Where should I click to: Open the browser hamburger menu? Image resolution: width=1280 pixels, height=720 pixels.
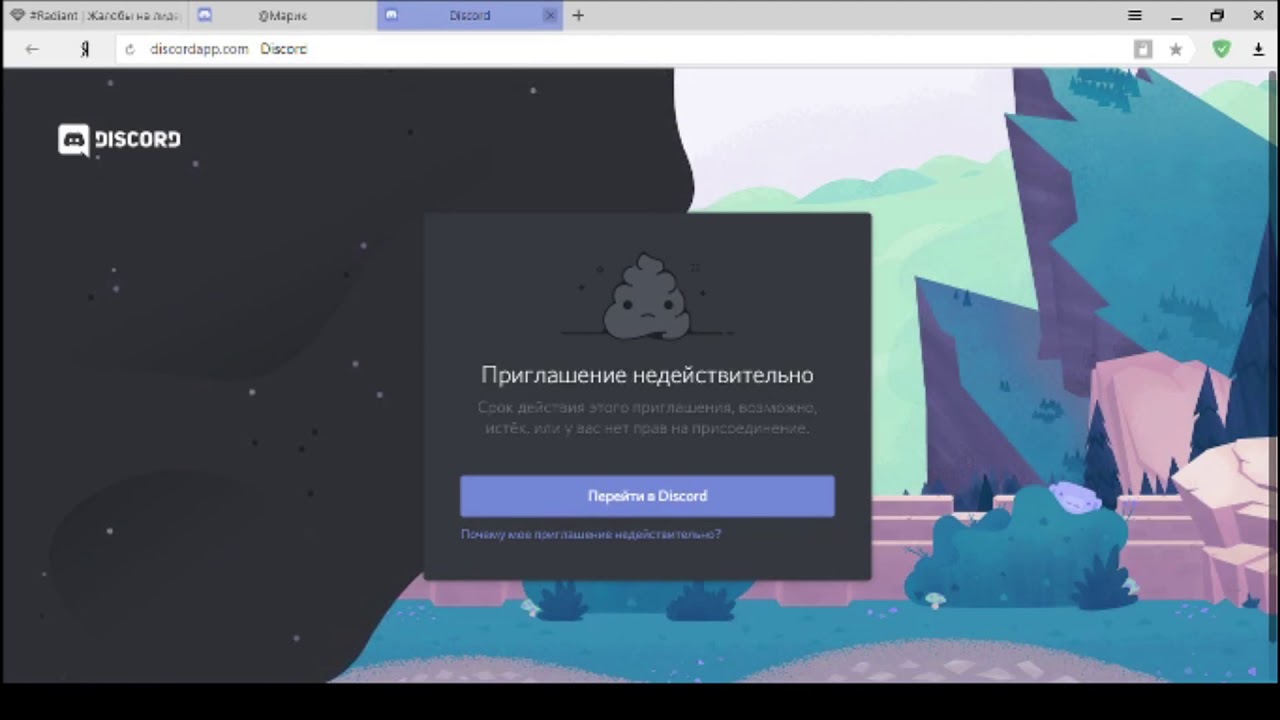click(1135, 15)
